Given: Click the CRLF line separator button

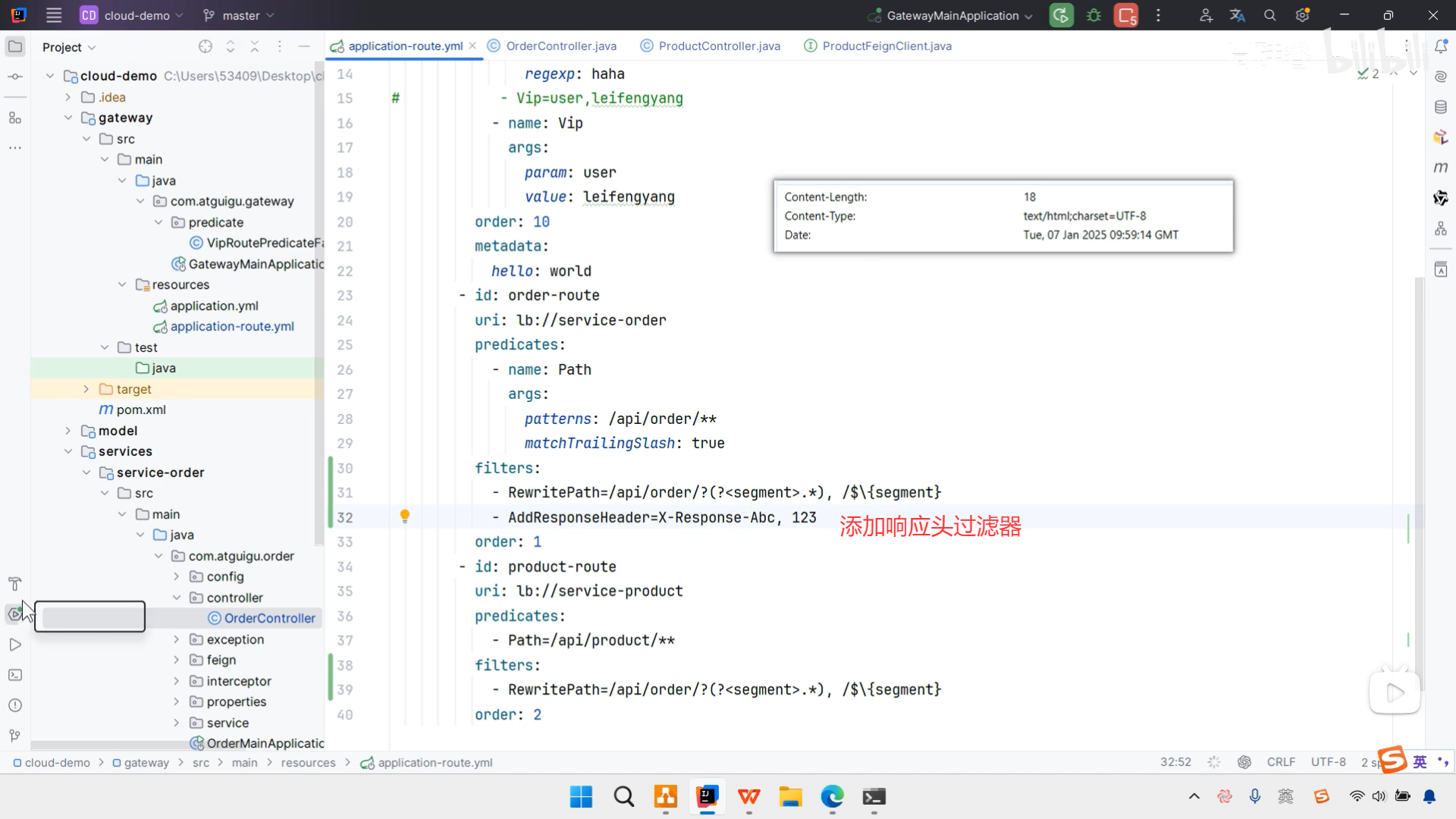Looking at the screenshot, I should [1281, 762].
